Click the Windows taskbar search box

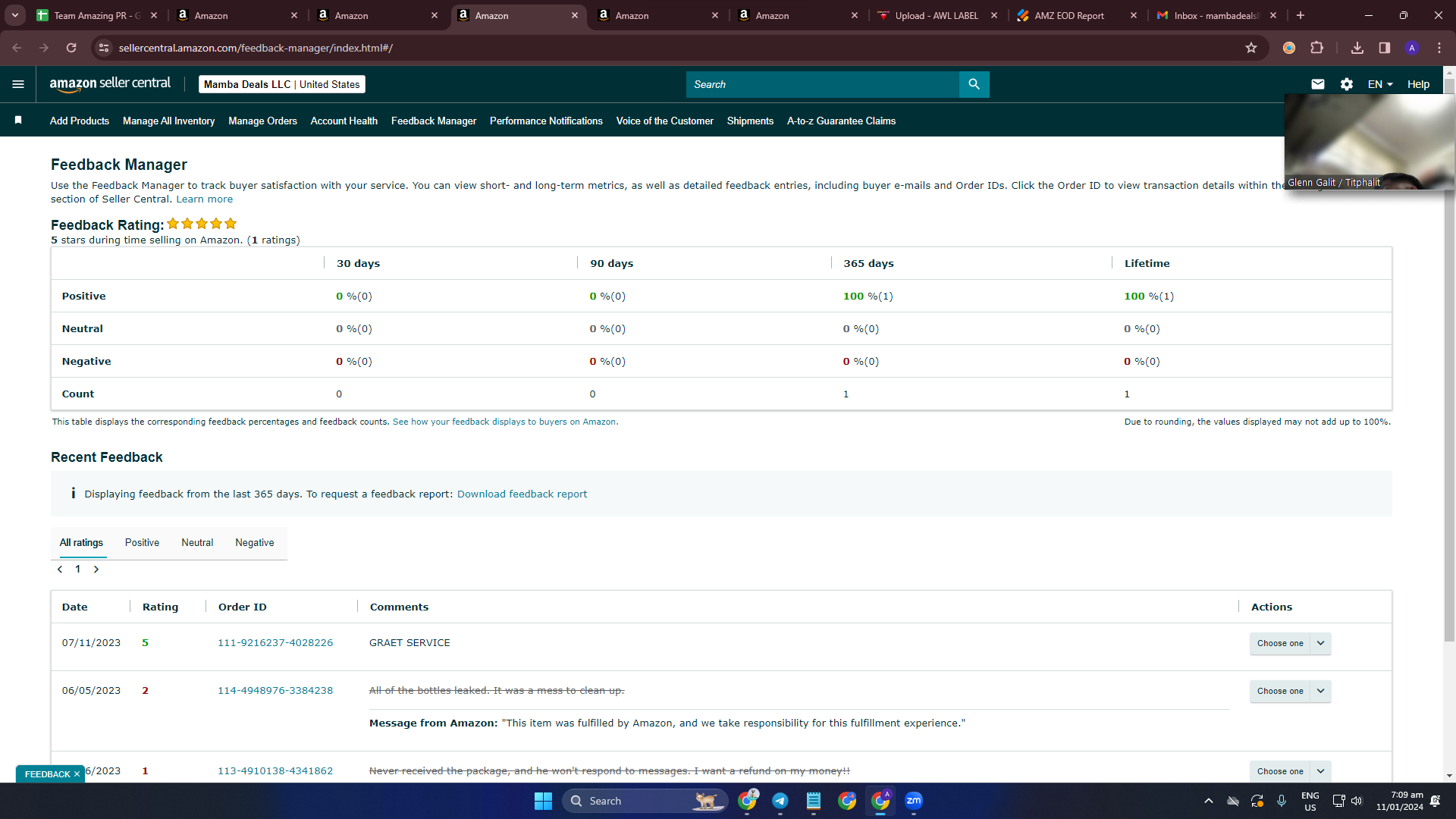(x=645, y=801)
